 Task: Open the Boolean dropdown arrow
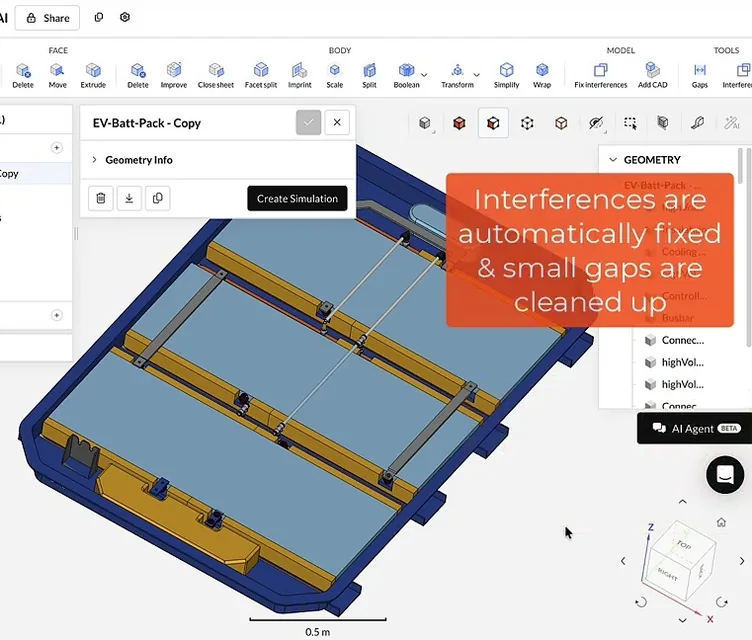coord(424,75)
